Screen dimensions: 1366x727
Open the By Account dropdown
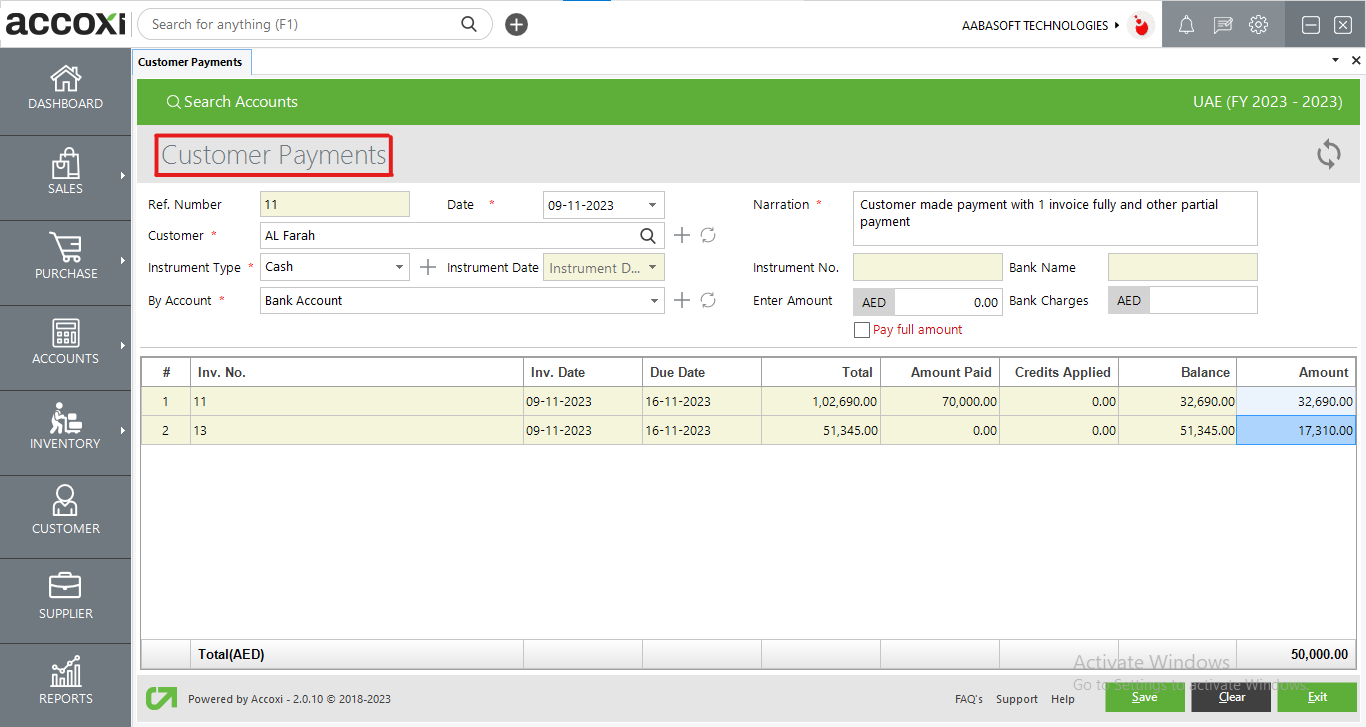655,300
